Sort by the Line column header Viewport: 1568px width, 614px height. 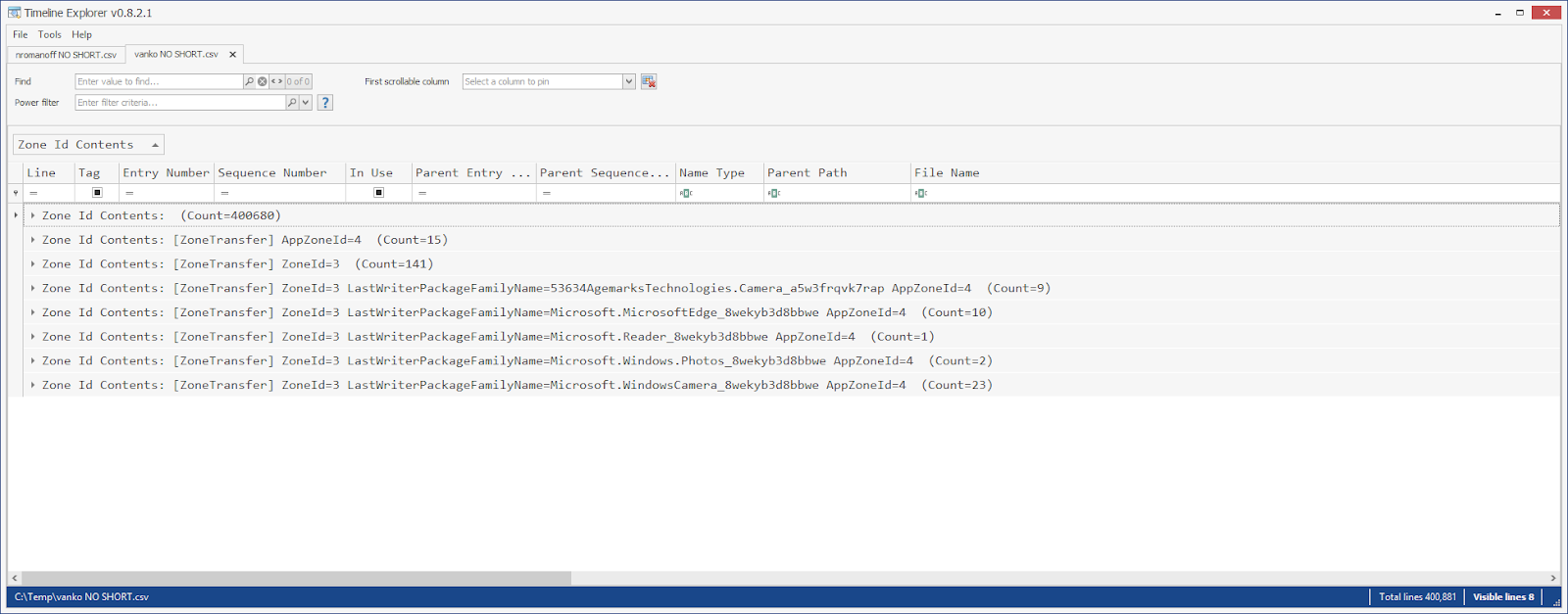[x=49, y=172]
